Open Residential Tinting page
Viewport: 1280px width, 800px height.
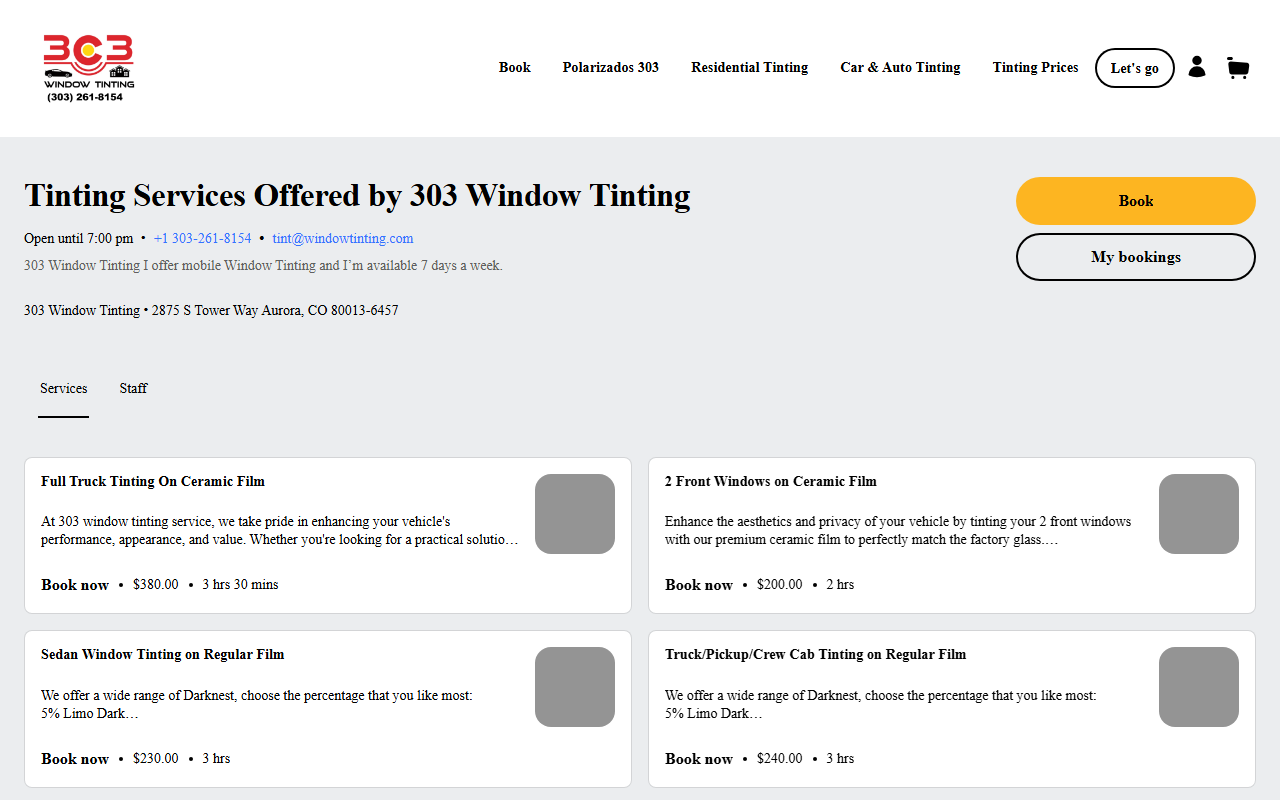click(x=750, y=68)
